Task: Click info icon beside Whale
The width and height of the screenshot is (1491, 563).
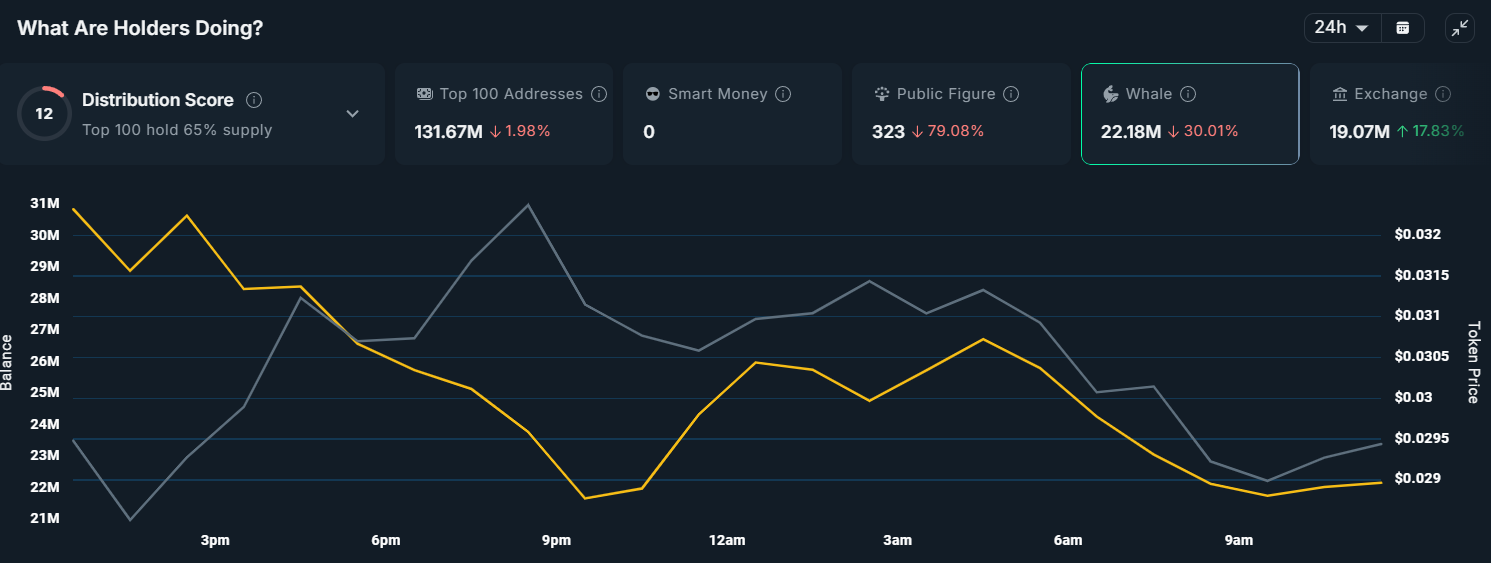Action: tap(1188, 94)
